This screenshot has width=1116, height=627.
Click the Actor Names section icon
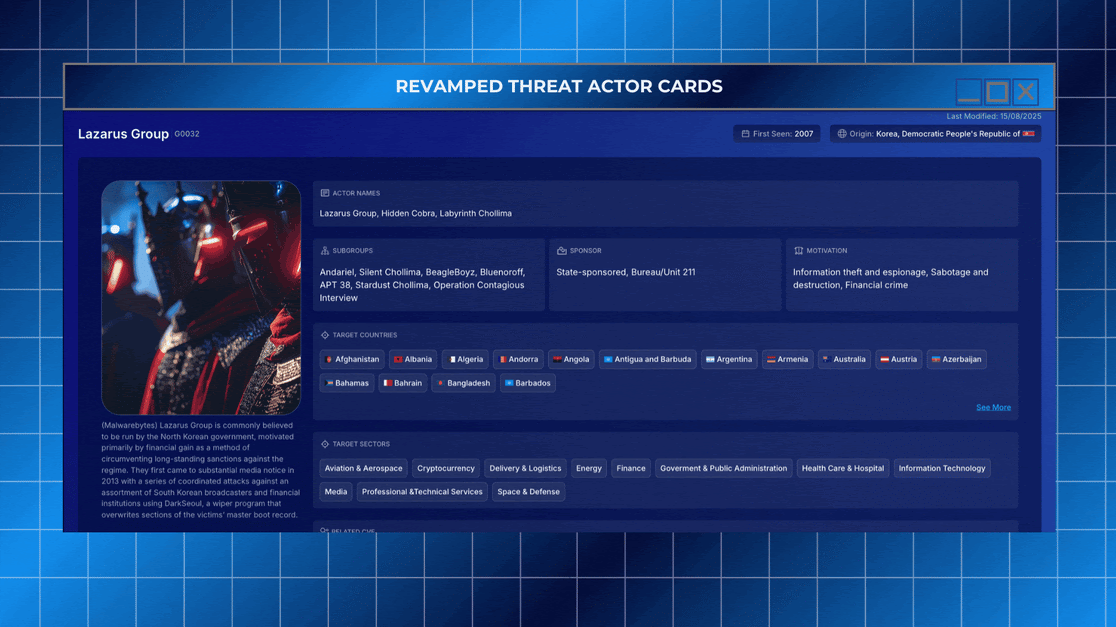pyautogui.click(x=325, y=193)
